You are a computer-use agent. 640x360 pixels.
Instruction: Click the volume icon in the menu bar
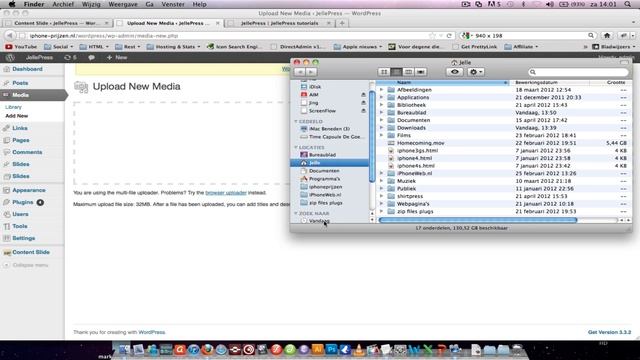[x=550, y=4]
